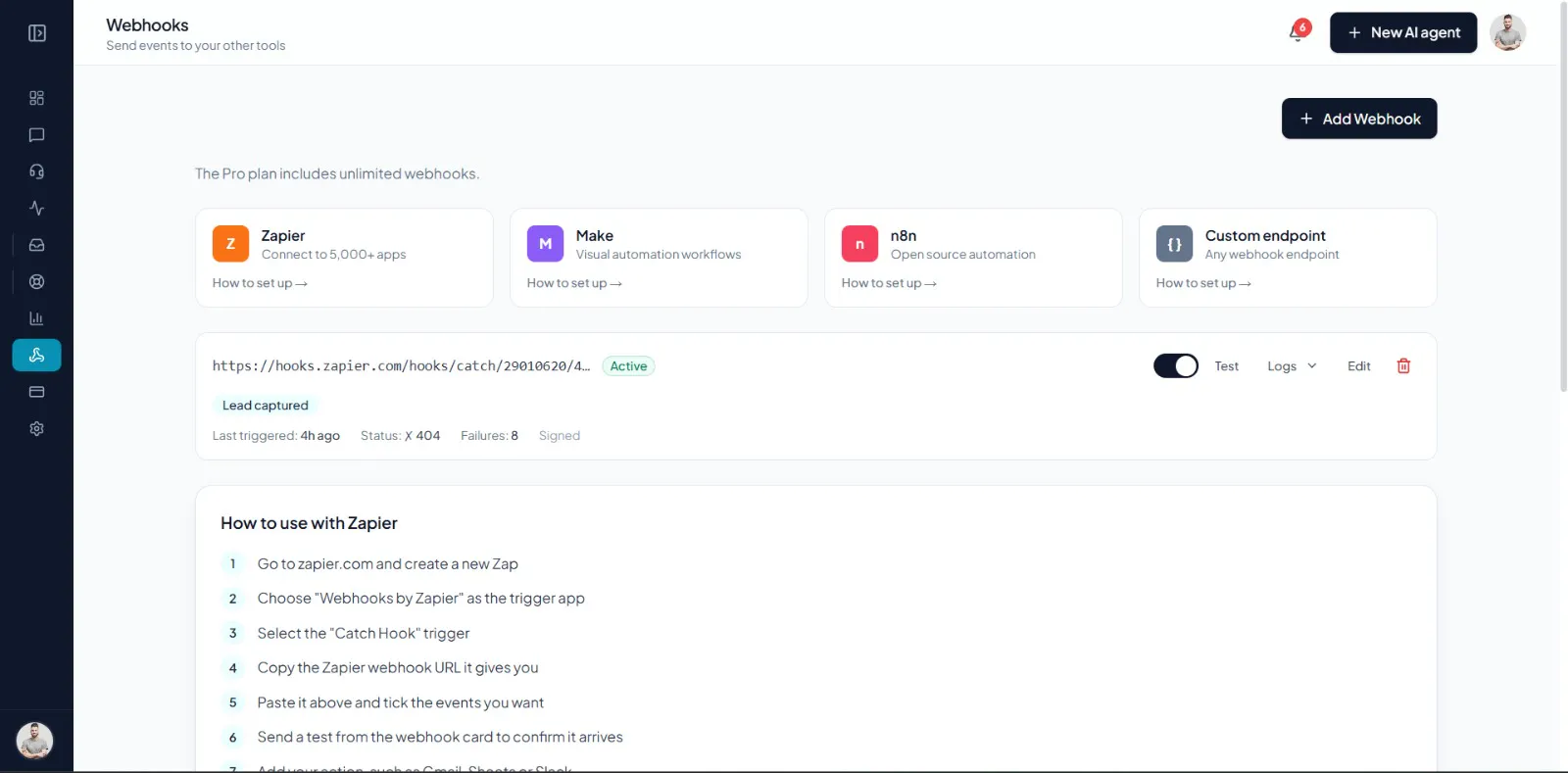Open the dashboard grid icon in sidebar
1568x773 pixels.
(36, 98)
